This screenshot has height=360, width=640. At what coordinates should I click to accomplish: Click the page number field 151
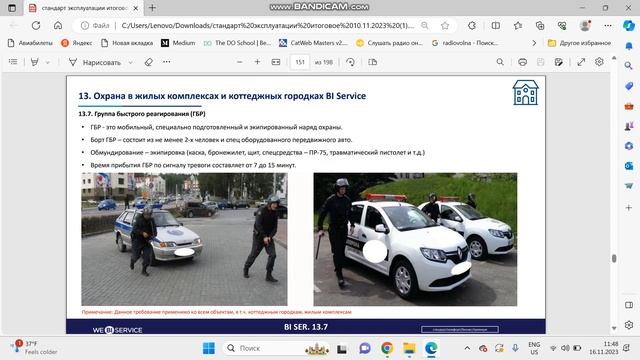[x=300, y=62]
